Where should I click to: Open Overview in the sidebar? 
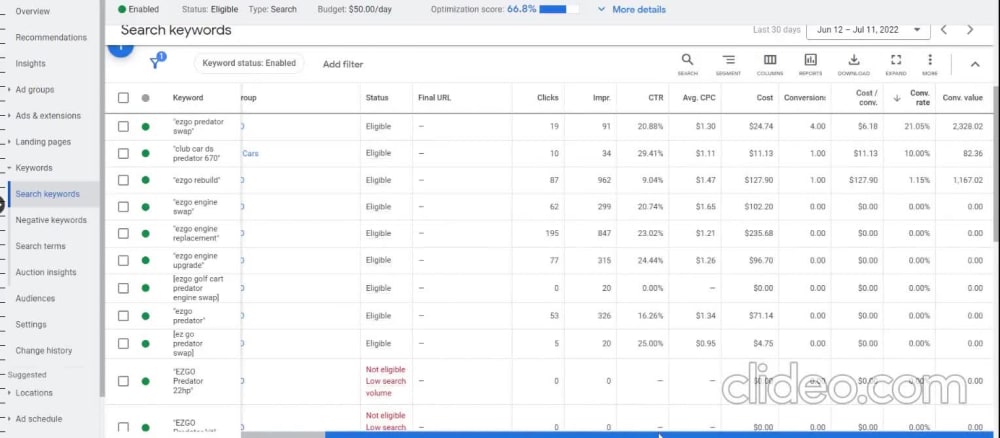32,11
